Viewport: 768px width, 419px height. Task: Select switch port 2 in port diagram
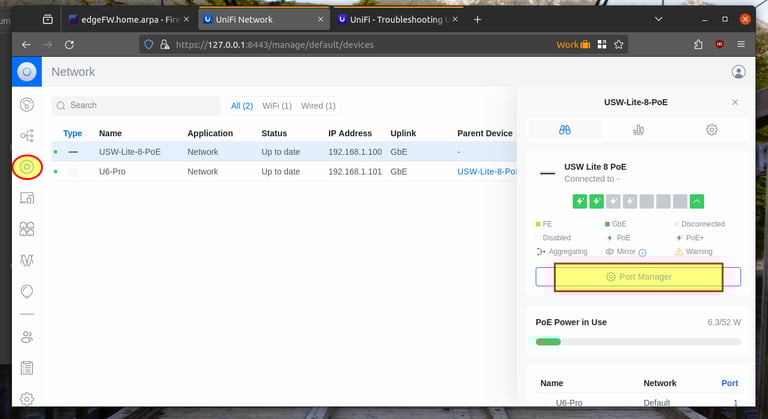(x=597, y=201)
